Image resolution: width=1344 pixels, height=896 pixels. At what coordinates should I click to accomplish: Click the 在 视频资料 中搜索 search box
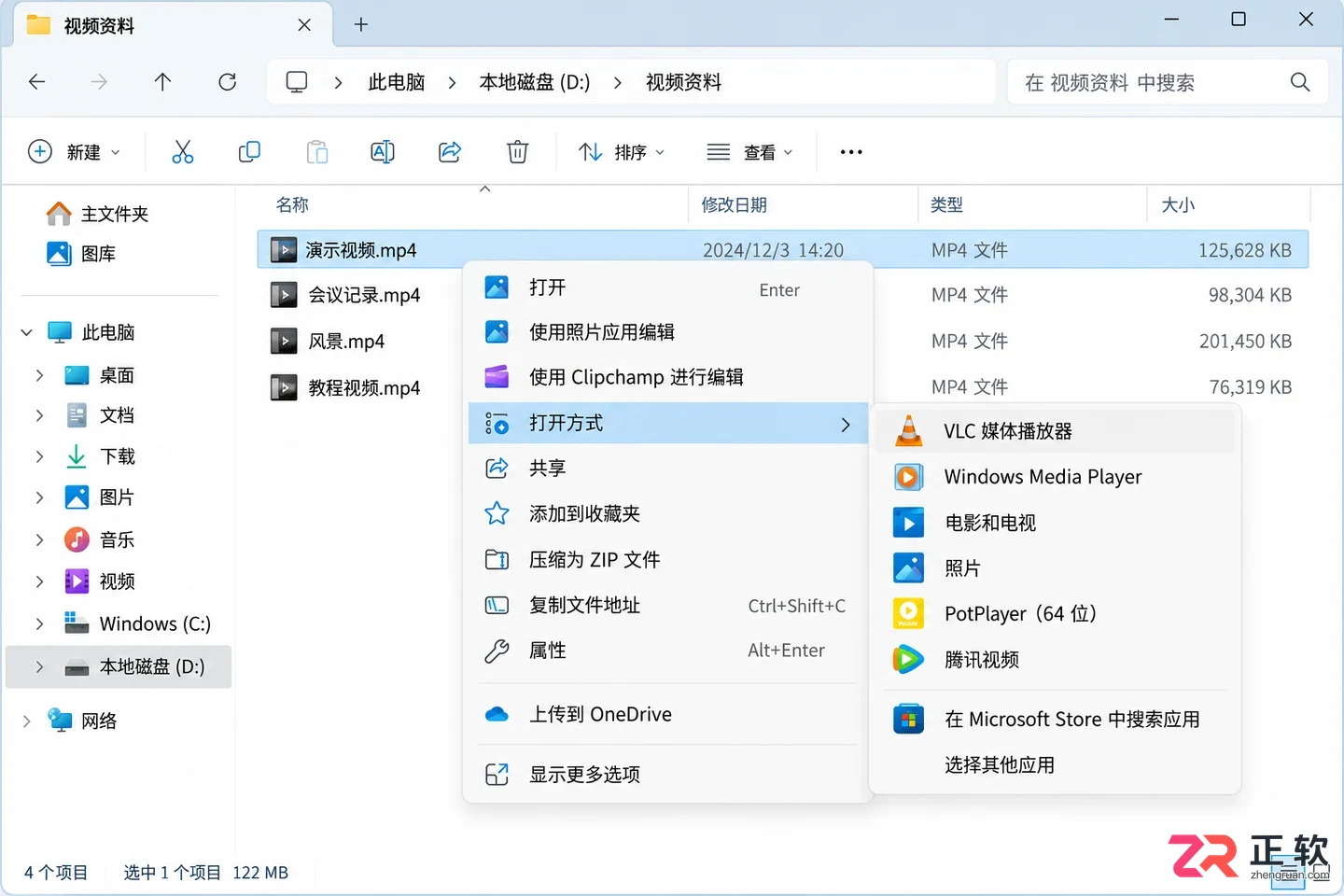pos(1168,82)
